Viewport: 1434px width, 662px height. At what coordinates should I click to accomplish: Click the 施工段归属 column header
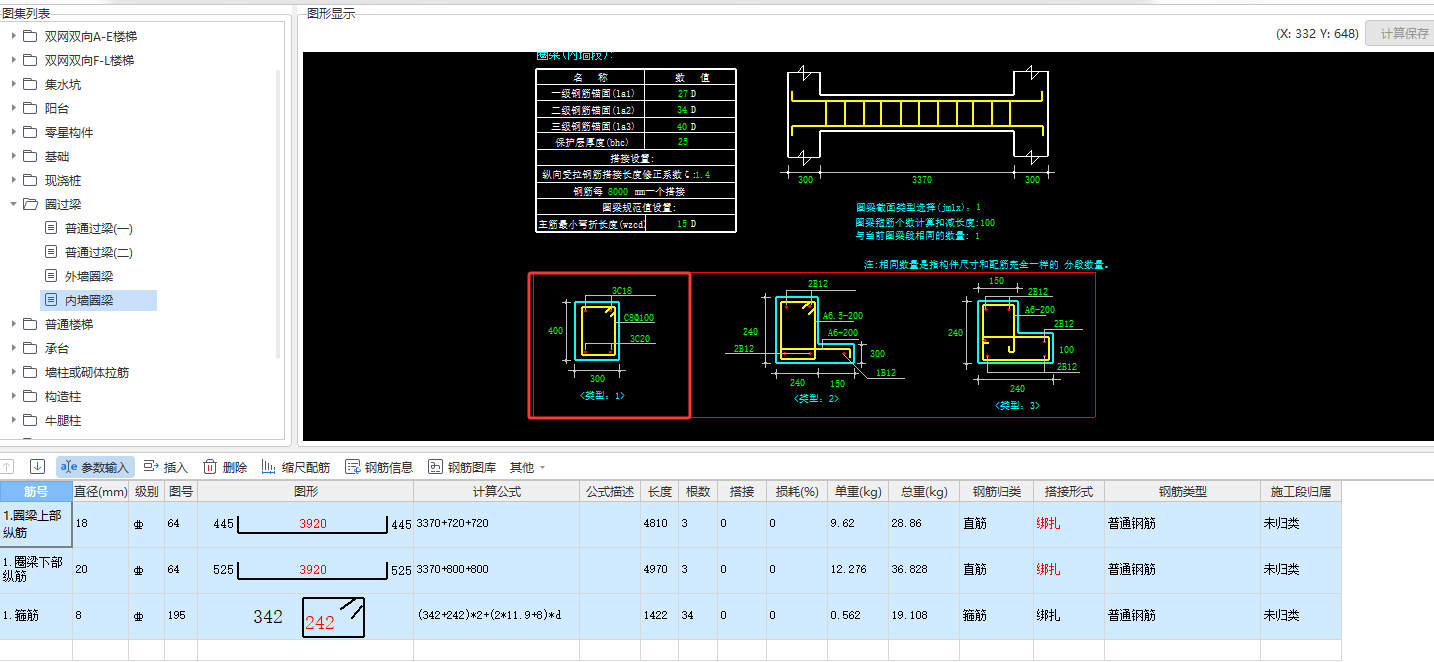[x=1301, y=492]
